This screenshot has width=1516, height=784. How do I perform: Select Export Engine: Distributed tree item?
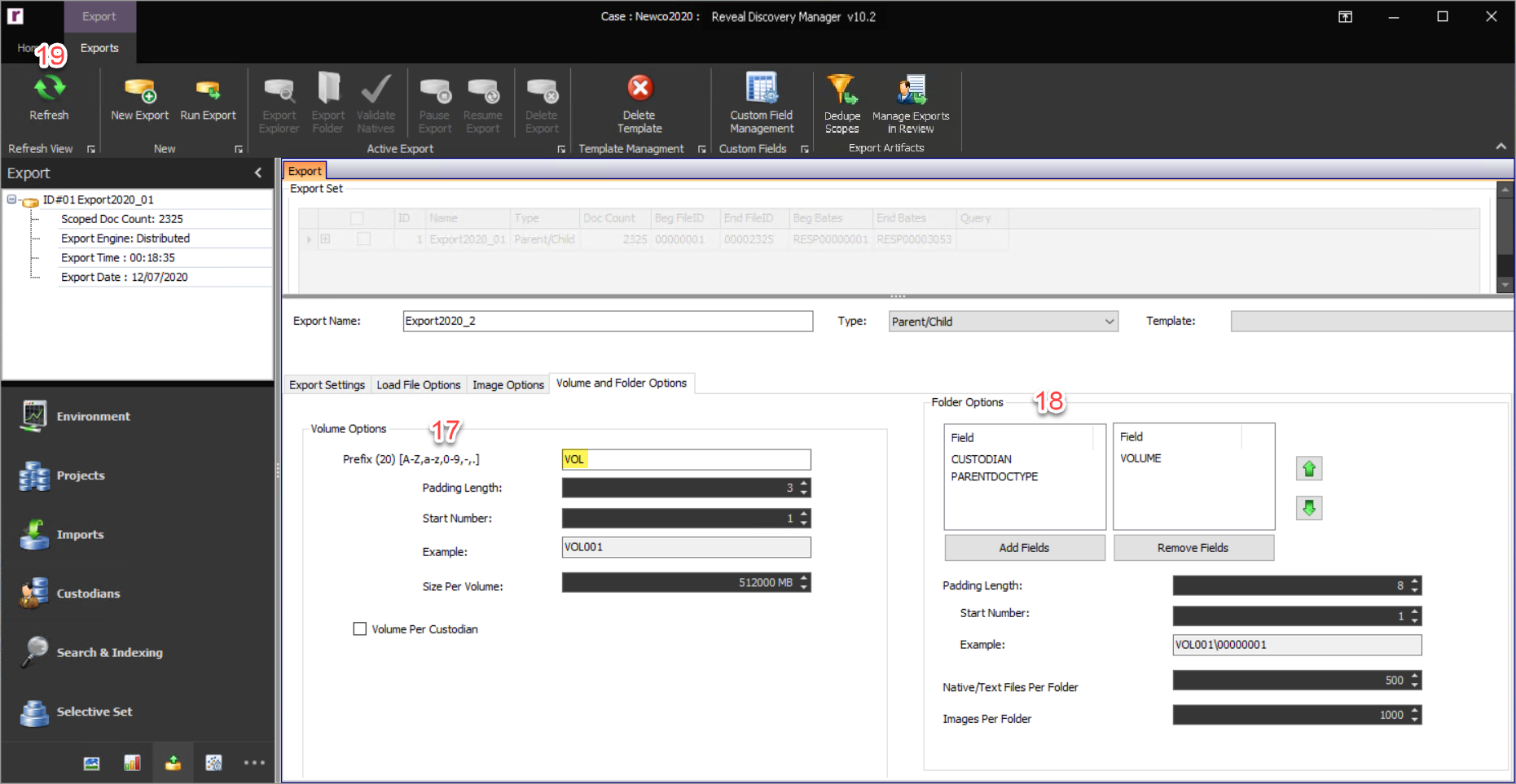pyautogui.click(x=125, y=239)
